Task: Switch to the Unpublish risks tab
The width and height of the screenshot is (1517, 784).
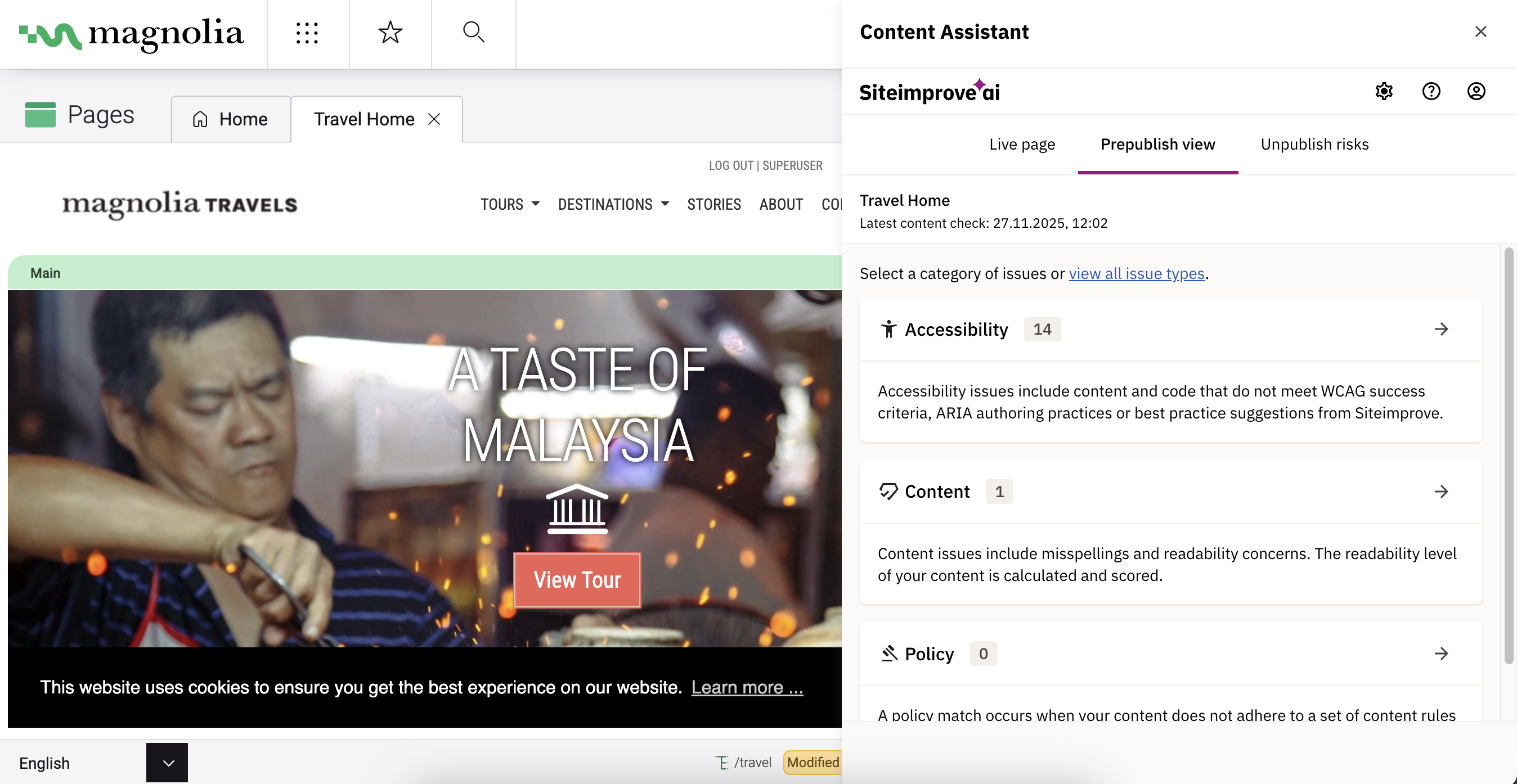Action: pyautogui.click(x=1314, y=144)
